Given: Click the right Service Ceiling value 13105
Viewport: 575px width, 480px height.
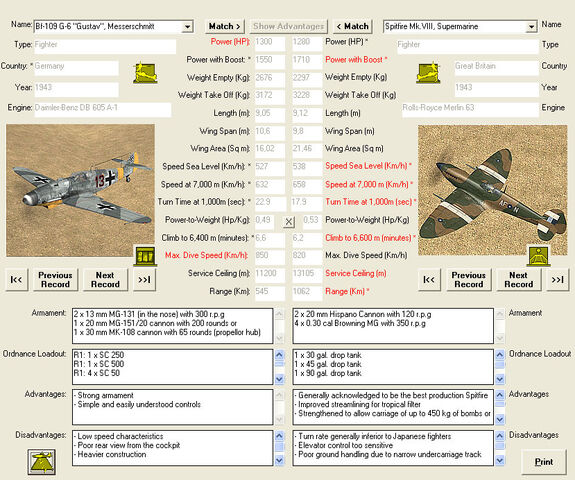Looking at the screenshot, I should pyautogui.click(x=307, y=275).
